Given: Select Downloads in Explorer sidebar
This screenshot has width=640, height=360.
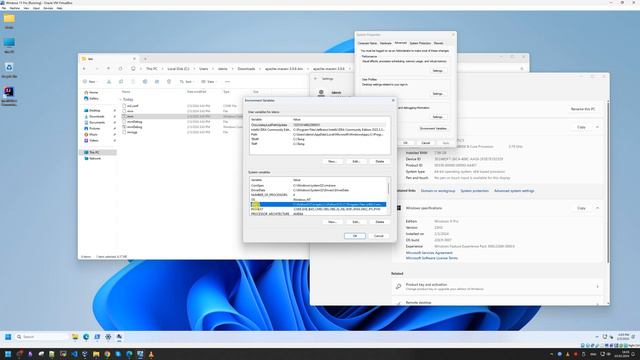Looking at the screenshot, I should 96,116.
